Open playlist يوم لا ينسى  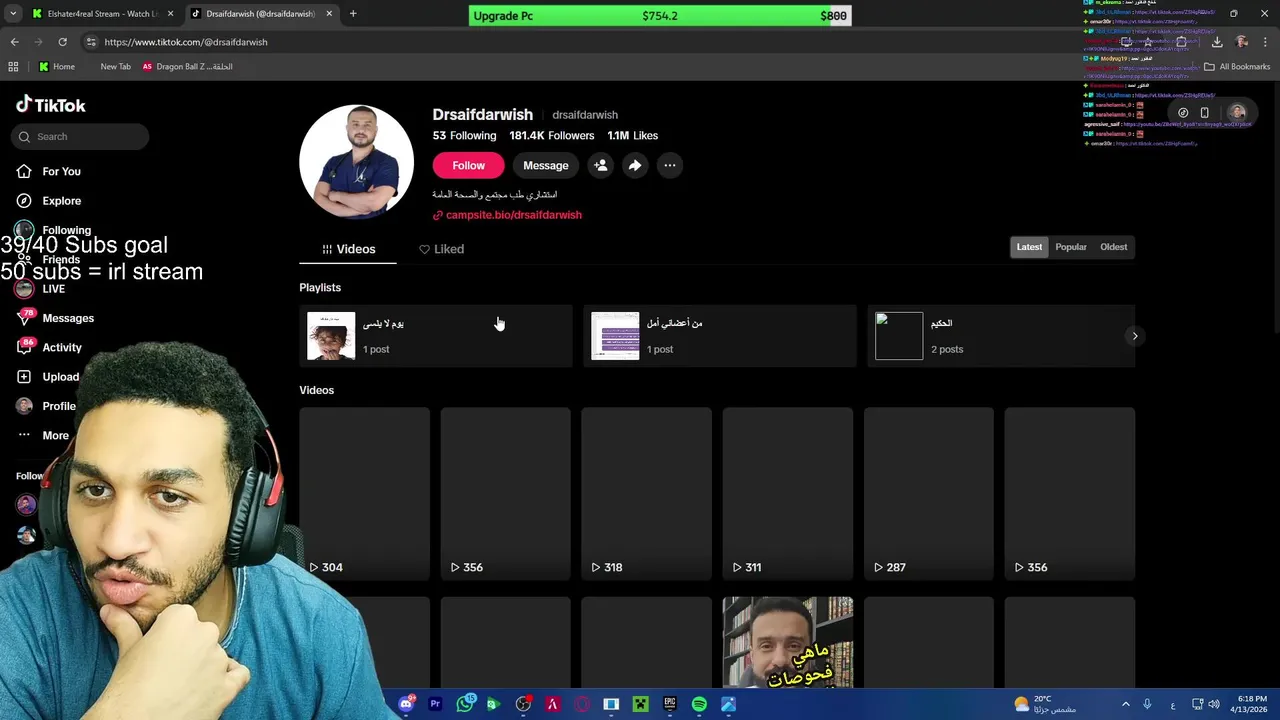click(x=436, y=336)
